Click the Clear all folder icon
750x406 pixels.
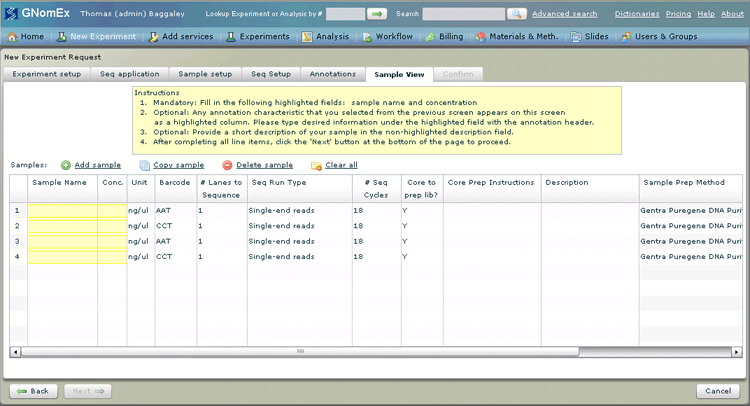pyautogui.click(x=316, y=165)
